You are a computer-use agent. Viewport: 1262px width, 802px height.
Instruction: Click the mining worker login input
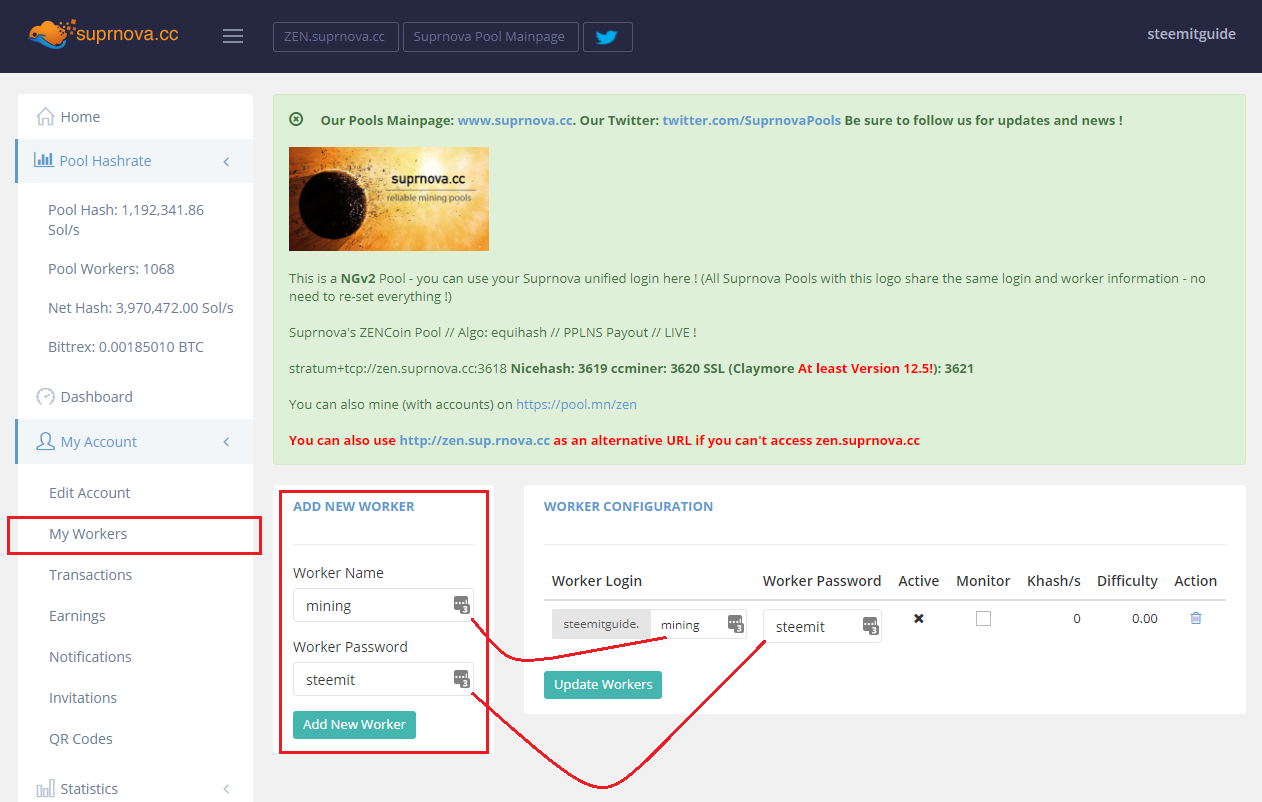click(699, 624)
